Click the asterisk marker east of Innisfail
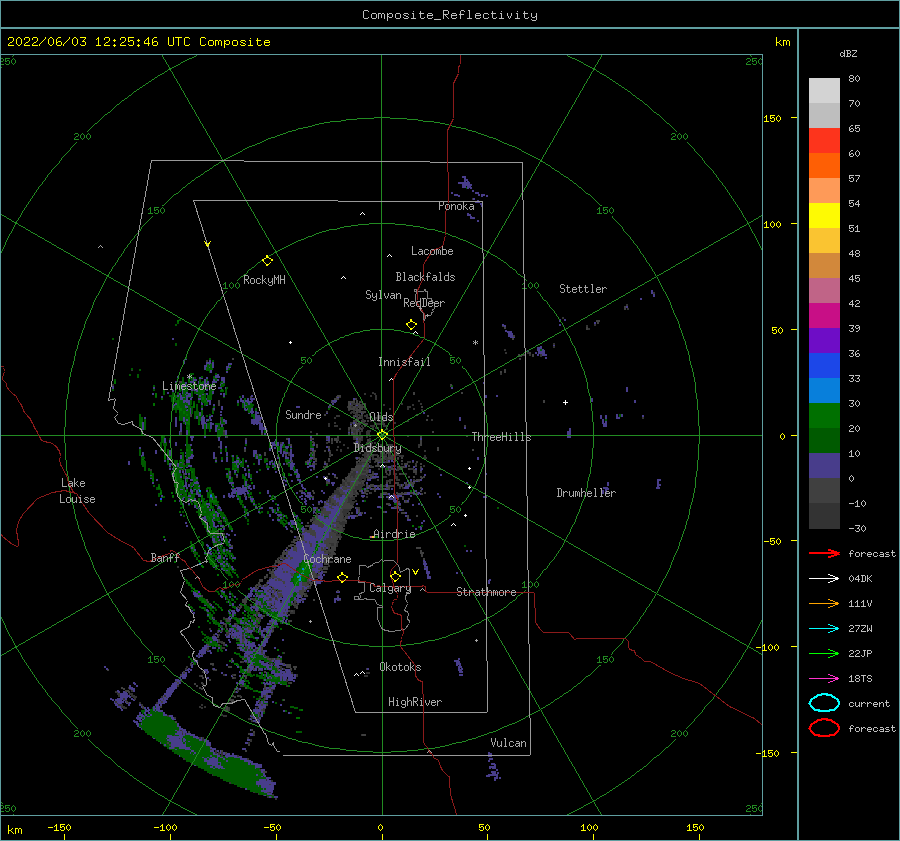900x841 pixels. [475, 343]
